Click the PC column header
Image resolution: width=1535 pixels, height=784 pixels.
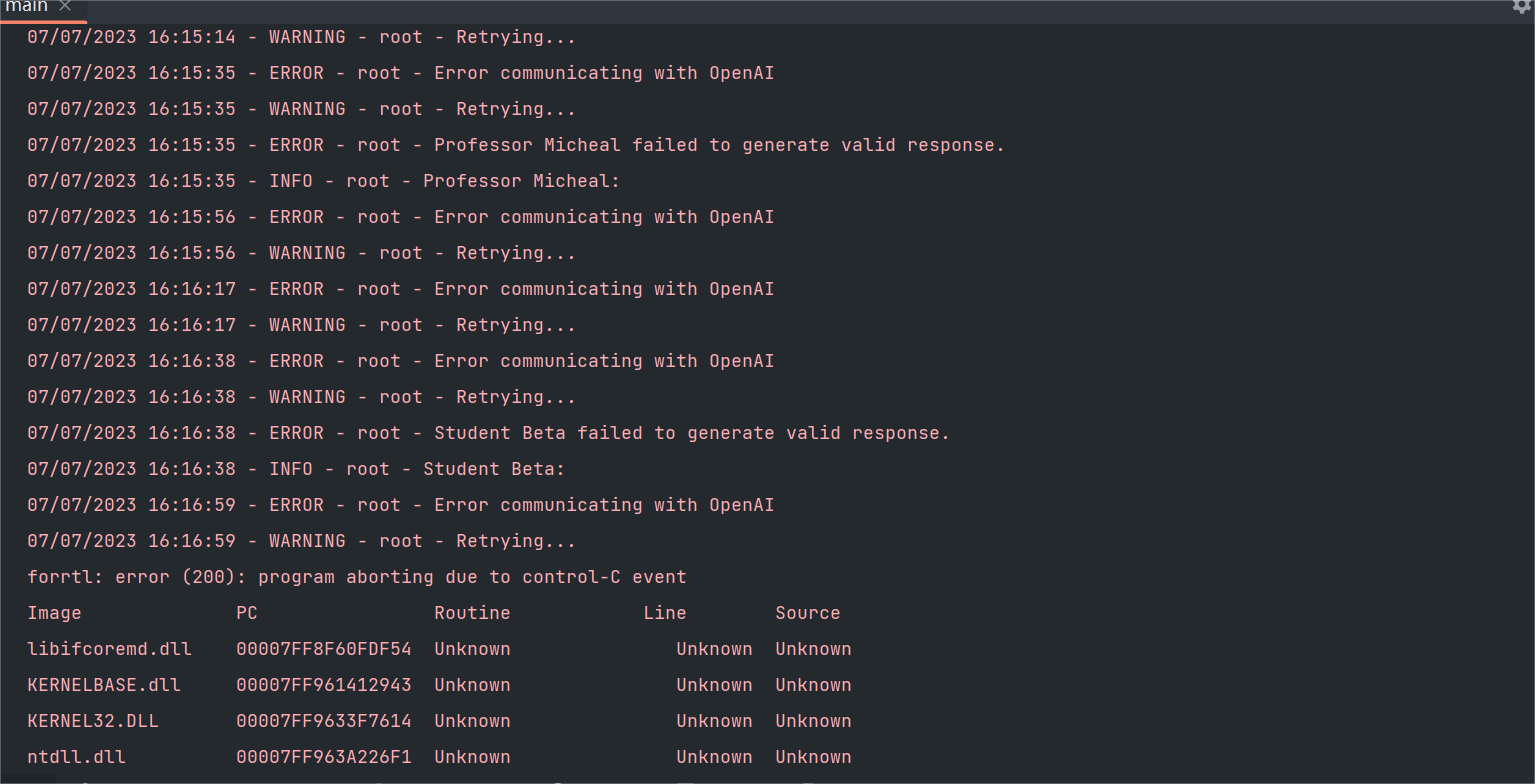point(247,612)
